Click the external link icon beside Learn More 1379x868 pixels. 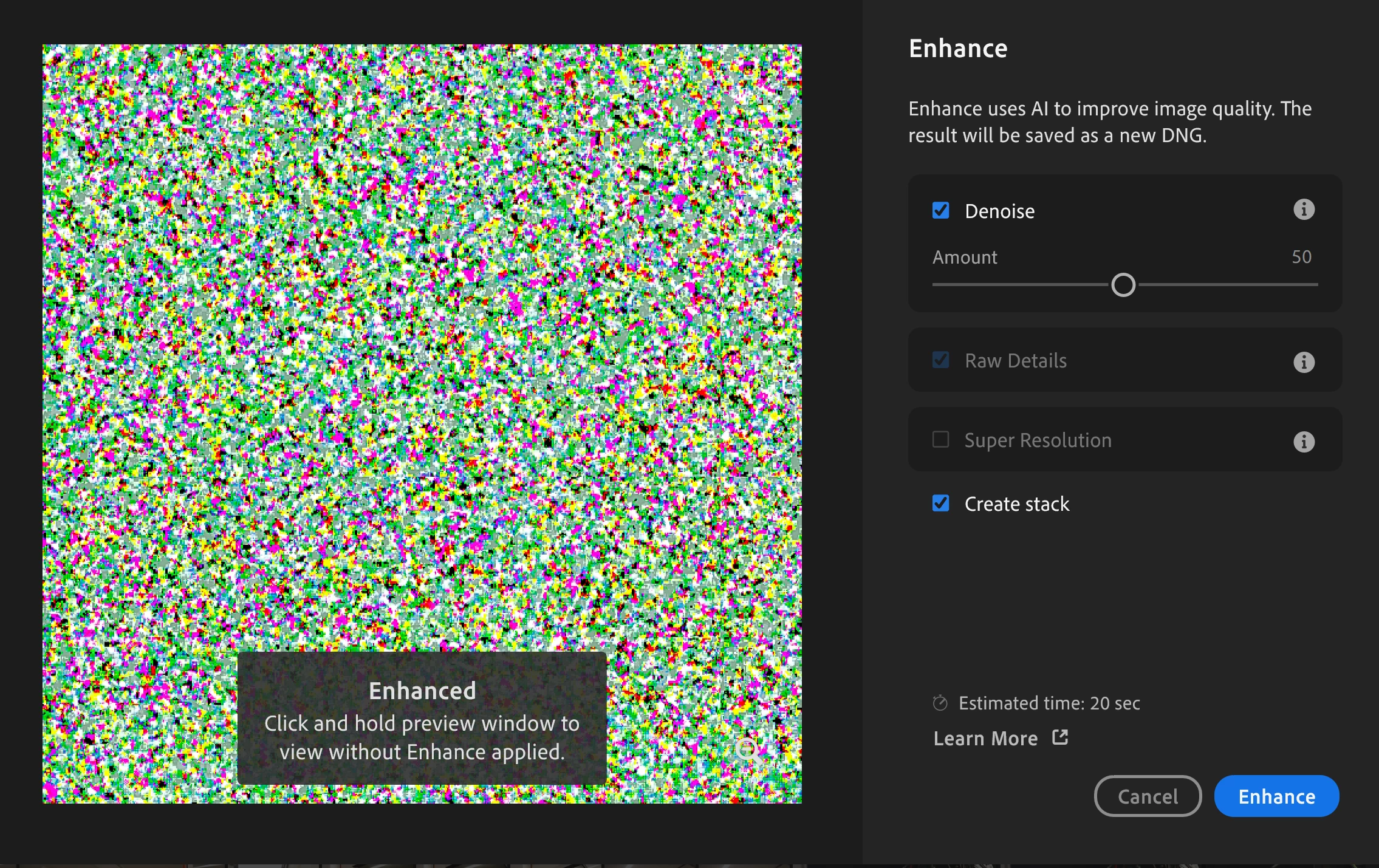click(x=1060, y=737)
